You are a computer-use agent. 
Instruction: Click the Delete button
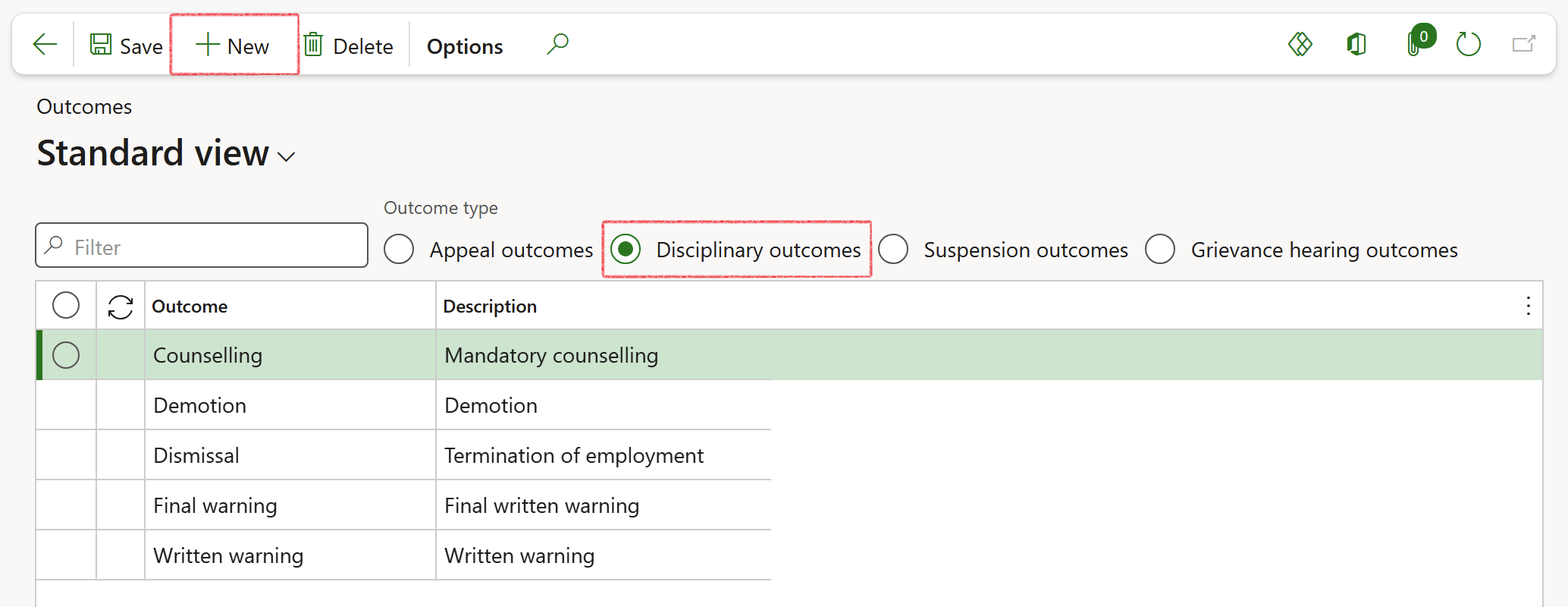point(350,46)
